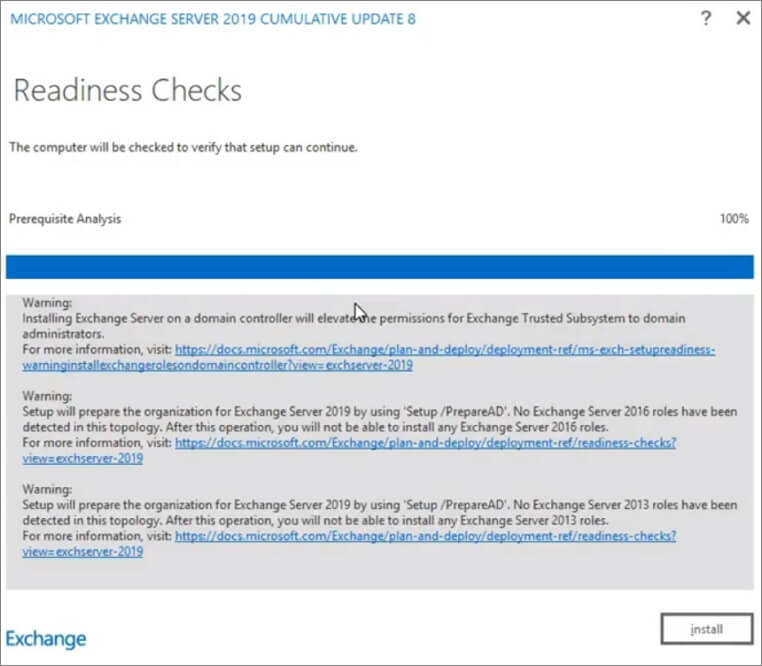Click the "Readiness Checks" heading

pyautogui.click(x=128, y=90)
